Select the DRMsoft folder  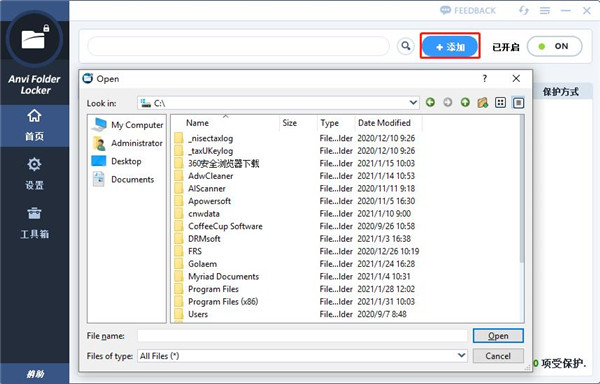point(204,239)
